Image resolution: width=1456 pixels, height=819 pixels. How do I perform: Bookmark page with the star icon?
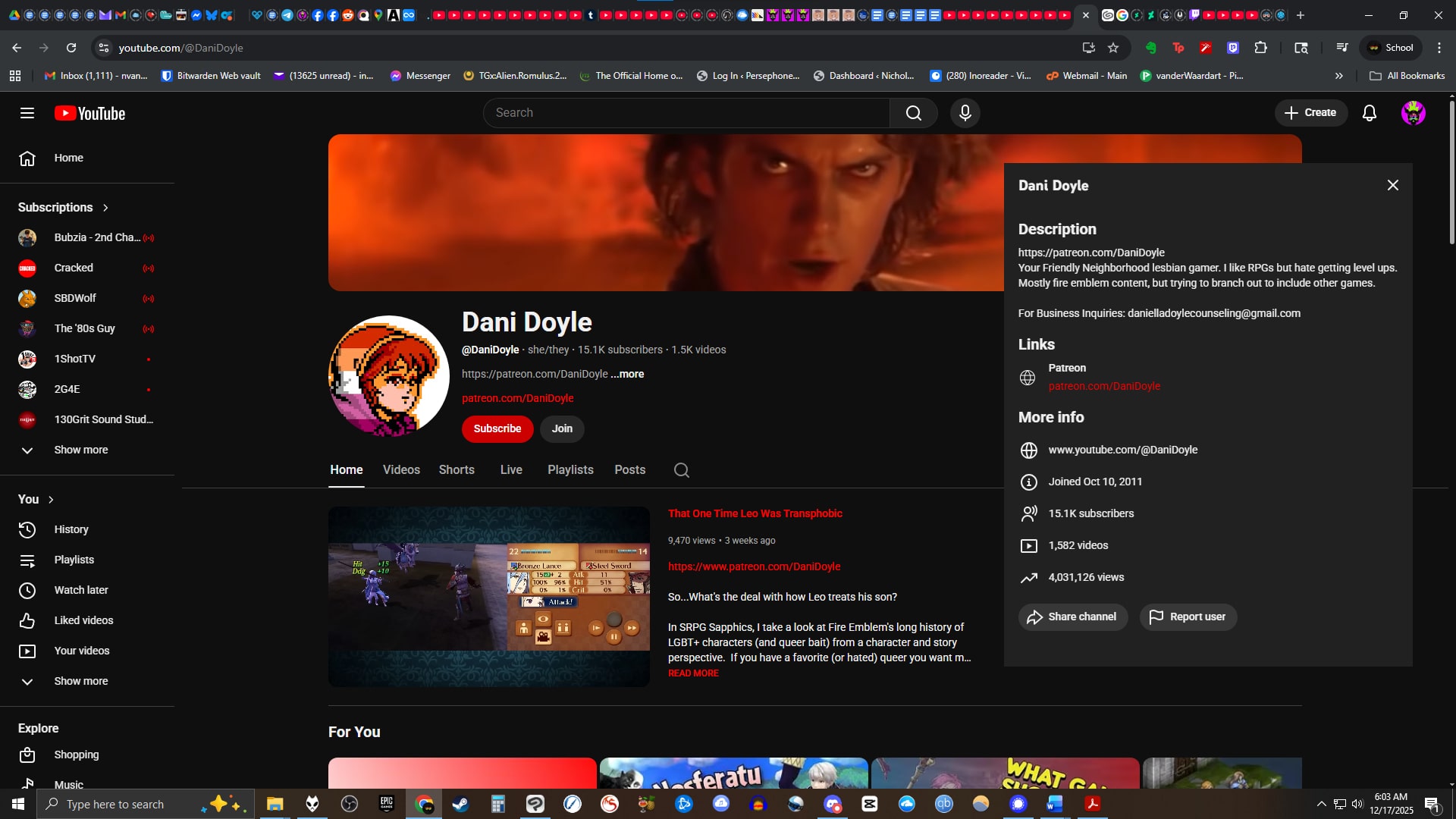pos(1112,48)
